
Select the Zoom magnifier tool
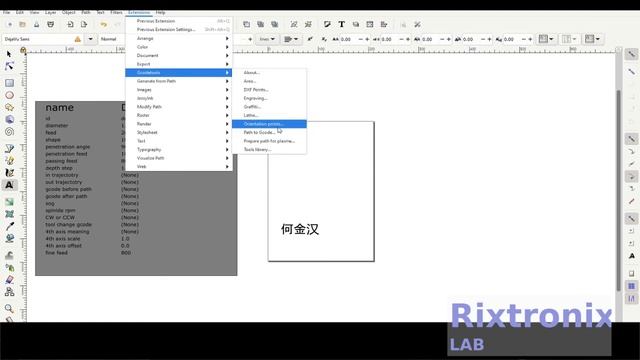(9, 308)
